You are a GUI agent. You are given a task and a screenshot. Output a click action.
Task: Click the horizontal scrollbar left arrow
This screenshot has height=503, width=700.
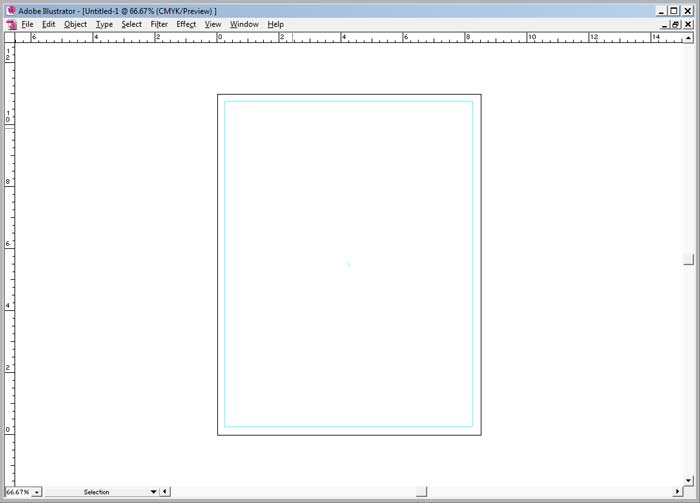tap(165, 492)
